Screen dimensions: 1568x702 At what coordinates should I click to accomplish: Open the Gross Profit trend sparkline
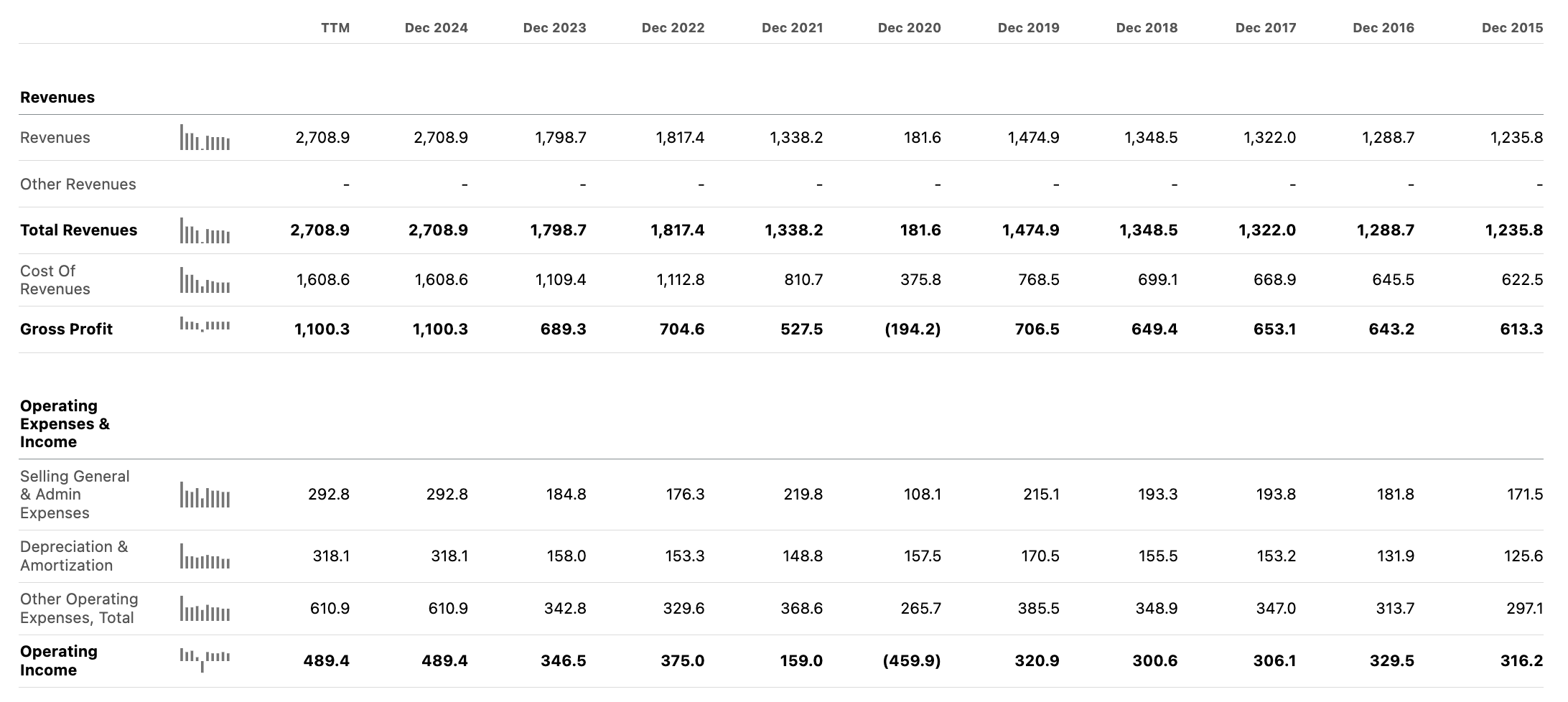(x=205, y=325)
